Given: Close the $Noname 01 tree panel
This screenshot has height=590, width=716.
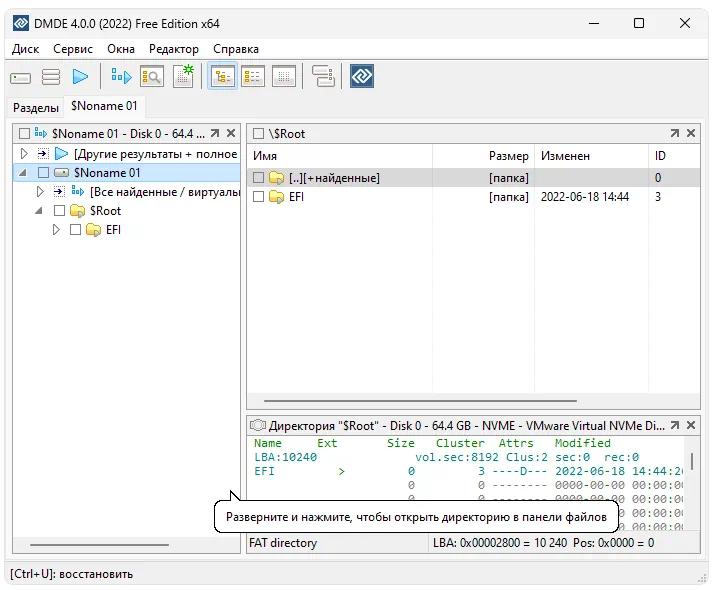Looking at the screenshot, I should point(231,133).
